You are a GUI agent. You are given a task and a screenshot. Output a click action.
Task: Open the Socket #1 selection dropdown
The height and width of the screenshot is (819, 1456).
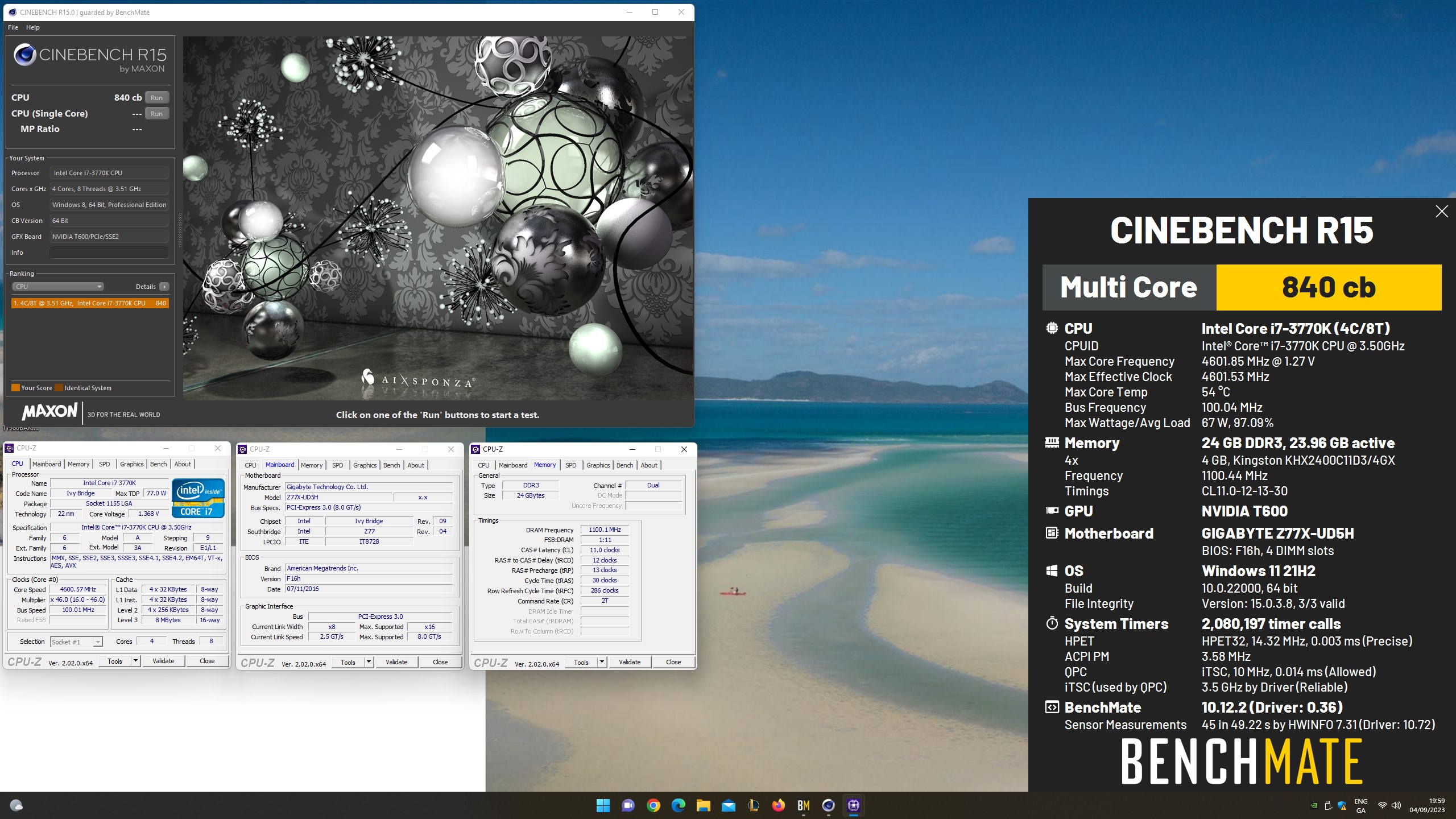(76, 642)
